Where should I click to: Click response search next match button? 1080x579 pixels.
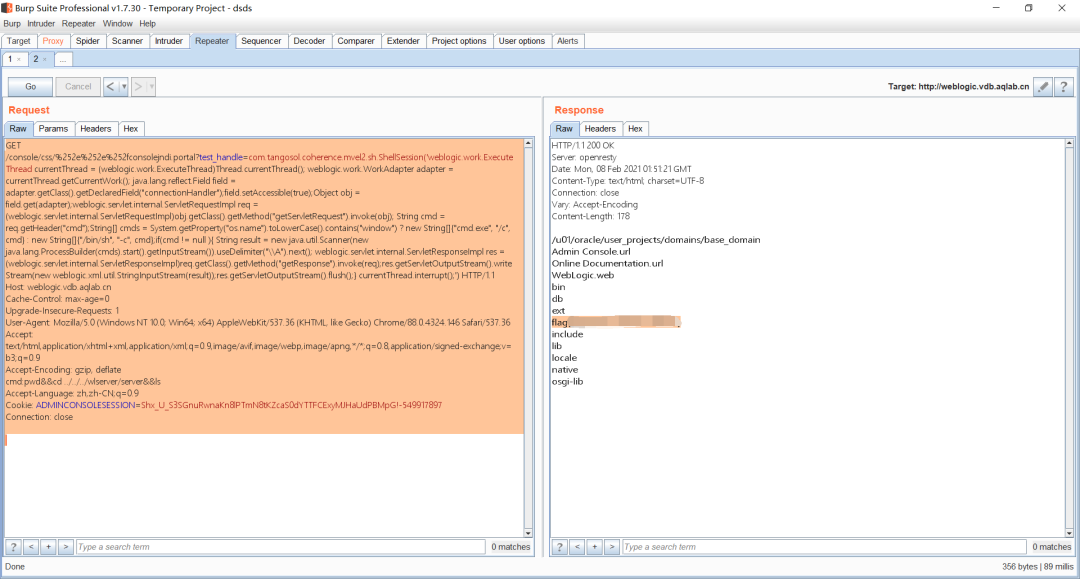pyautogui.click(x=612, y=547)
